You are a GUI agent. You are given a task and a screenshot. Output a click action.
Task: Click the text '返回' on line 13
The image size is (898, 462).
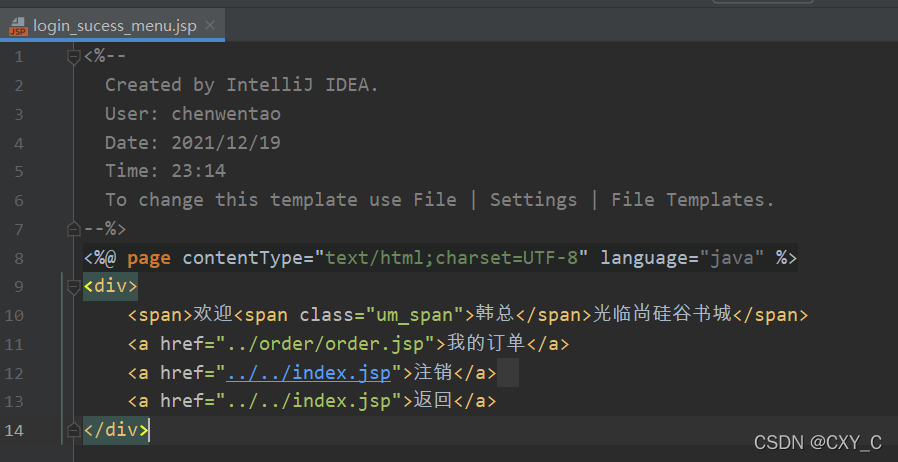tap(433, 401)
